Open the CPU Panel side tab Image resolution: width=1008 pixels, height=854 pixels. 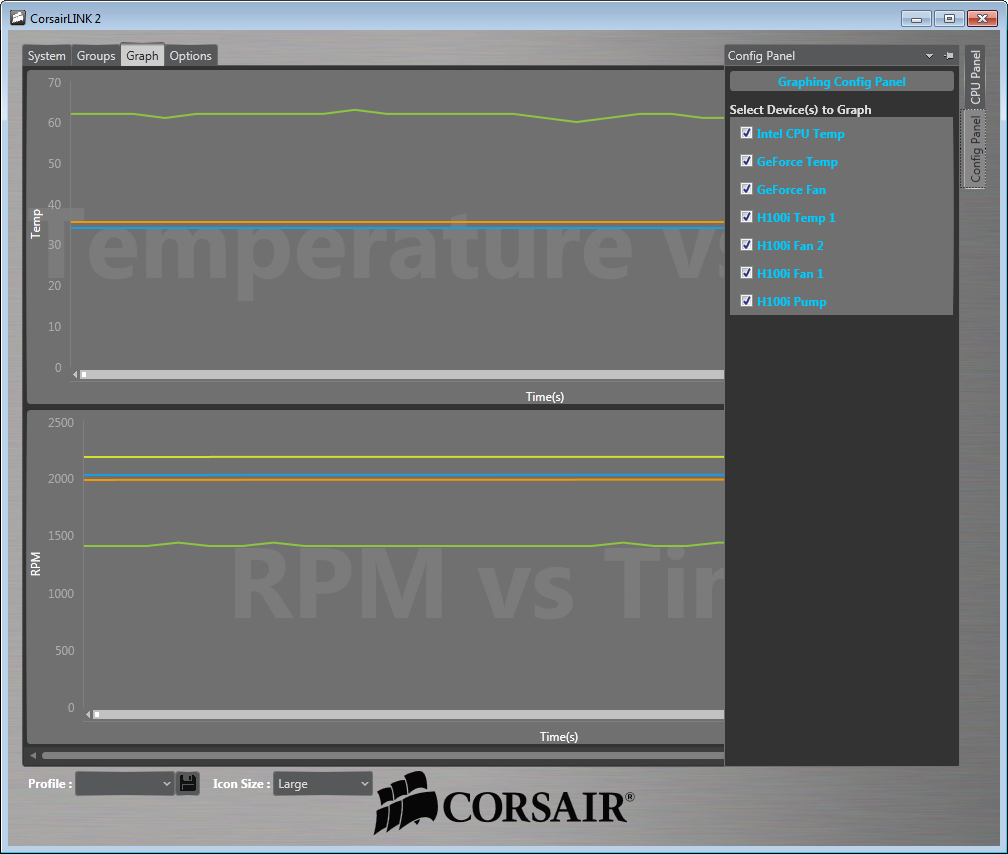974,76
